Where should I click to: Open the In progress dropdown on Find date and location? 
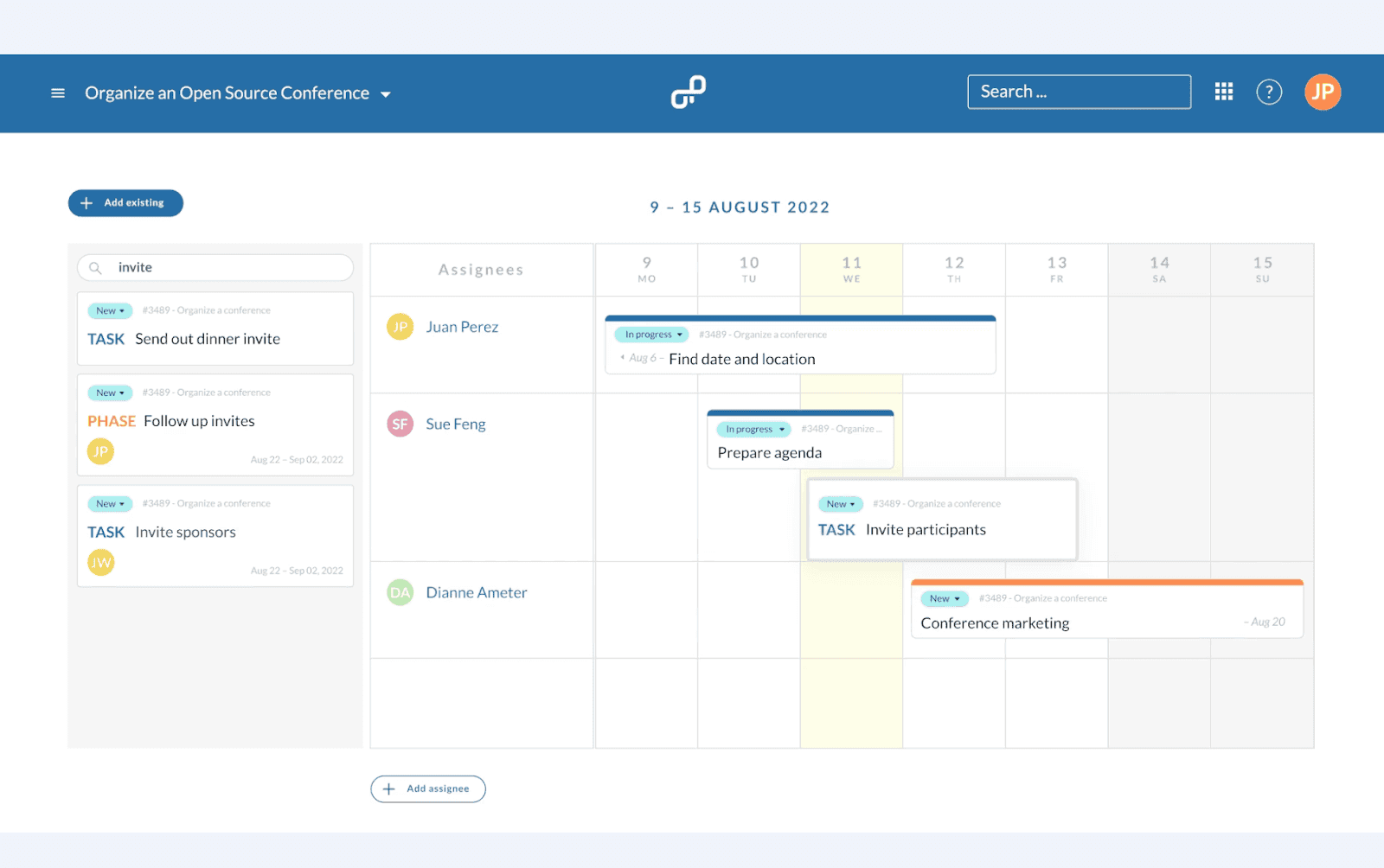pyautogui.click(x=650, y=334)
